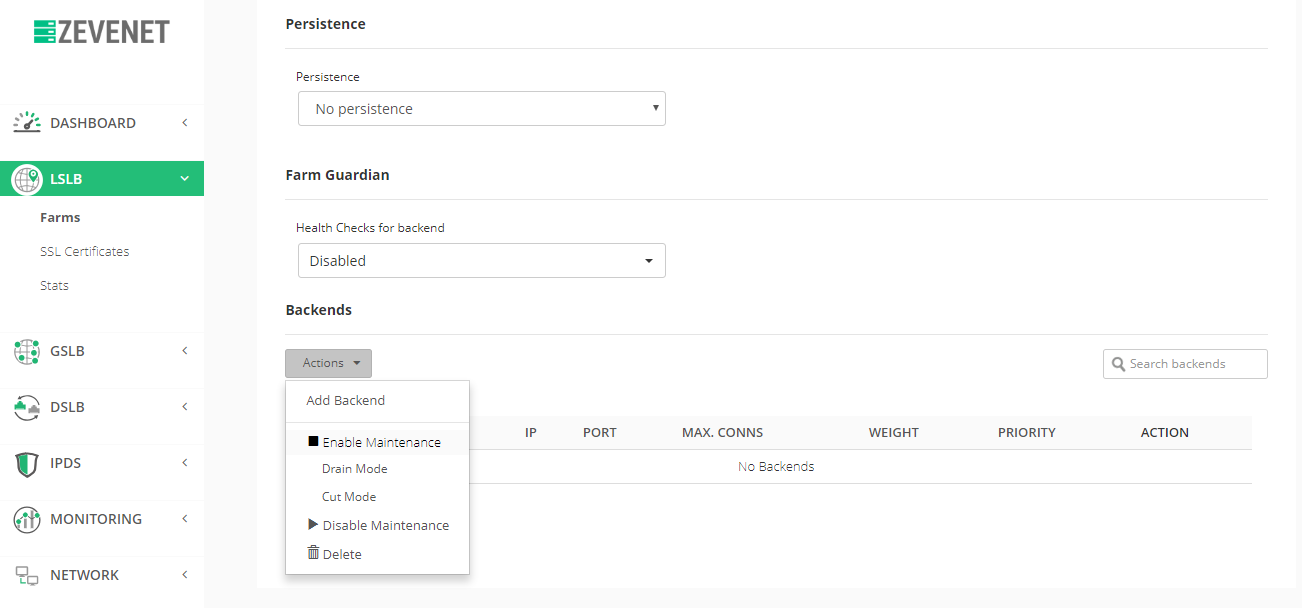Click the GSLB globe icon
Viewport: 1302px width, 608px height.
point(27,351)
